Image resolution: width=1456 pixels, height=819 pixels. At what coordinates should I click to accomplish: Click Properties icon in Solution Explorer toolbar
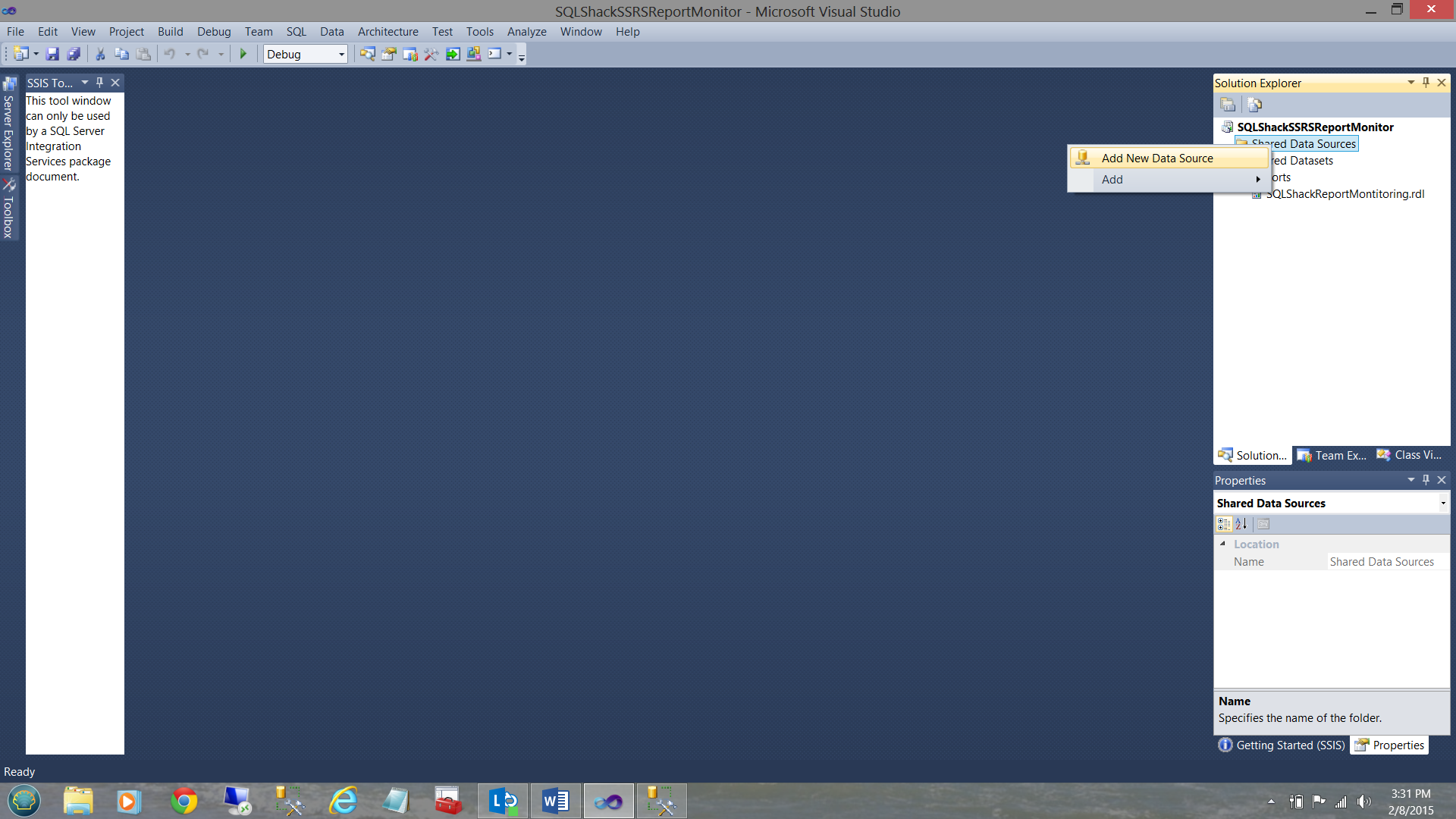point(1228,105)
